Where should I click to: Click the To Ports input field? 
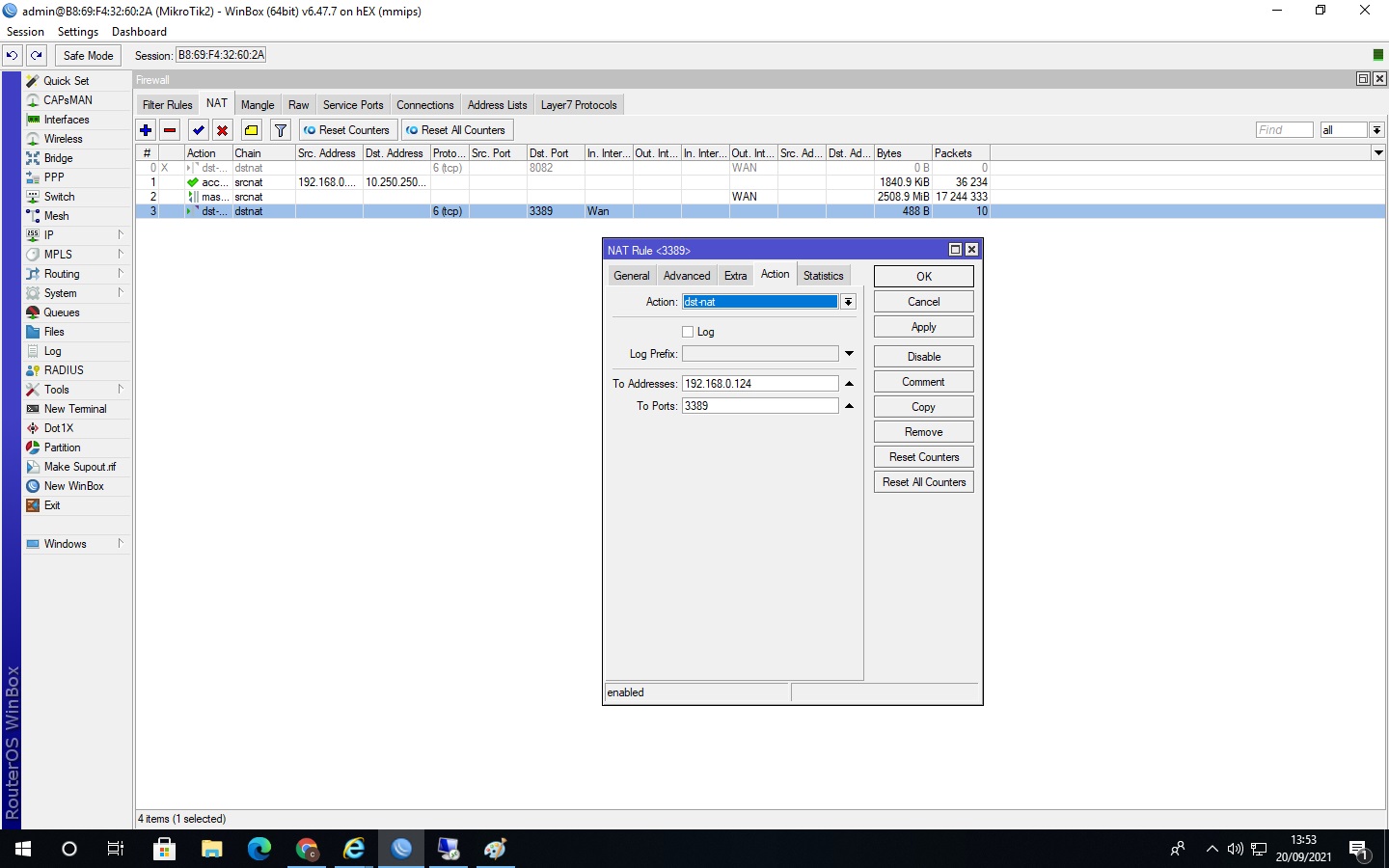[760, 406]
